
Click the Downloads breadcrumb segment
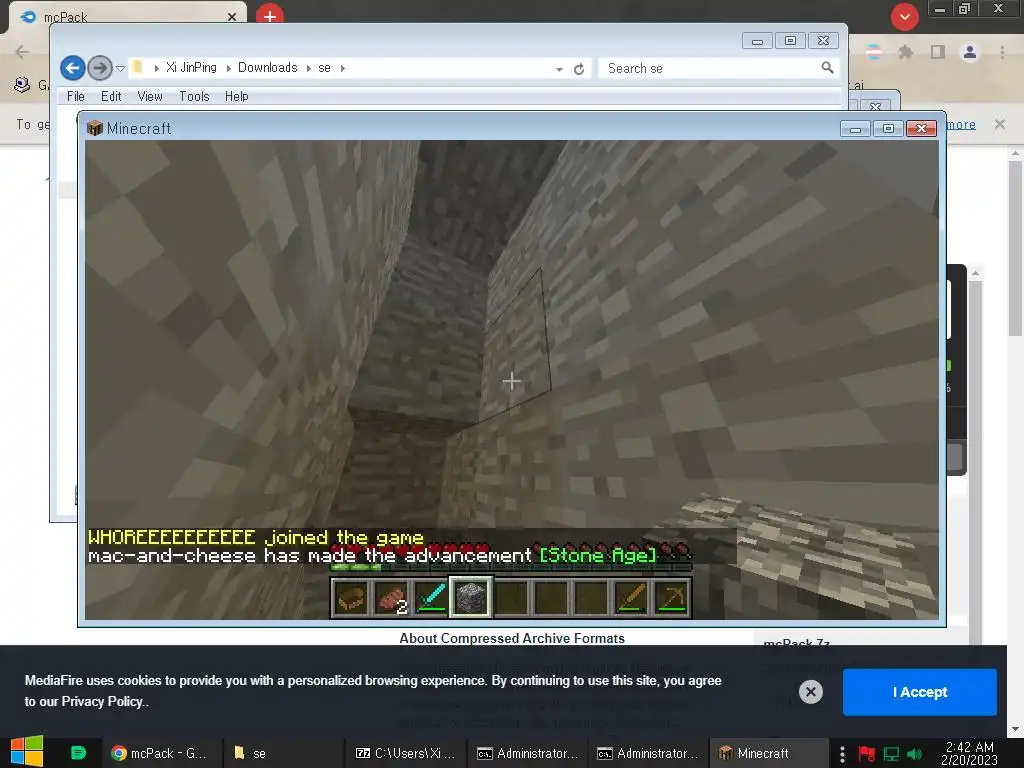click(x=267, y=68)
